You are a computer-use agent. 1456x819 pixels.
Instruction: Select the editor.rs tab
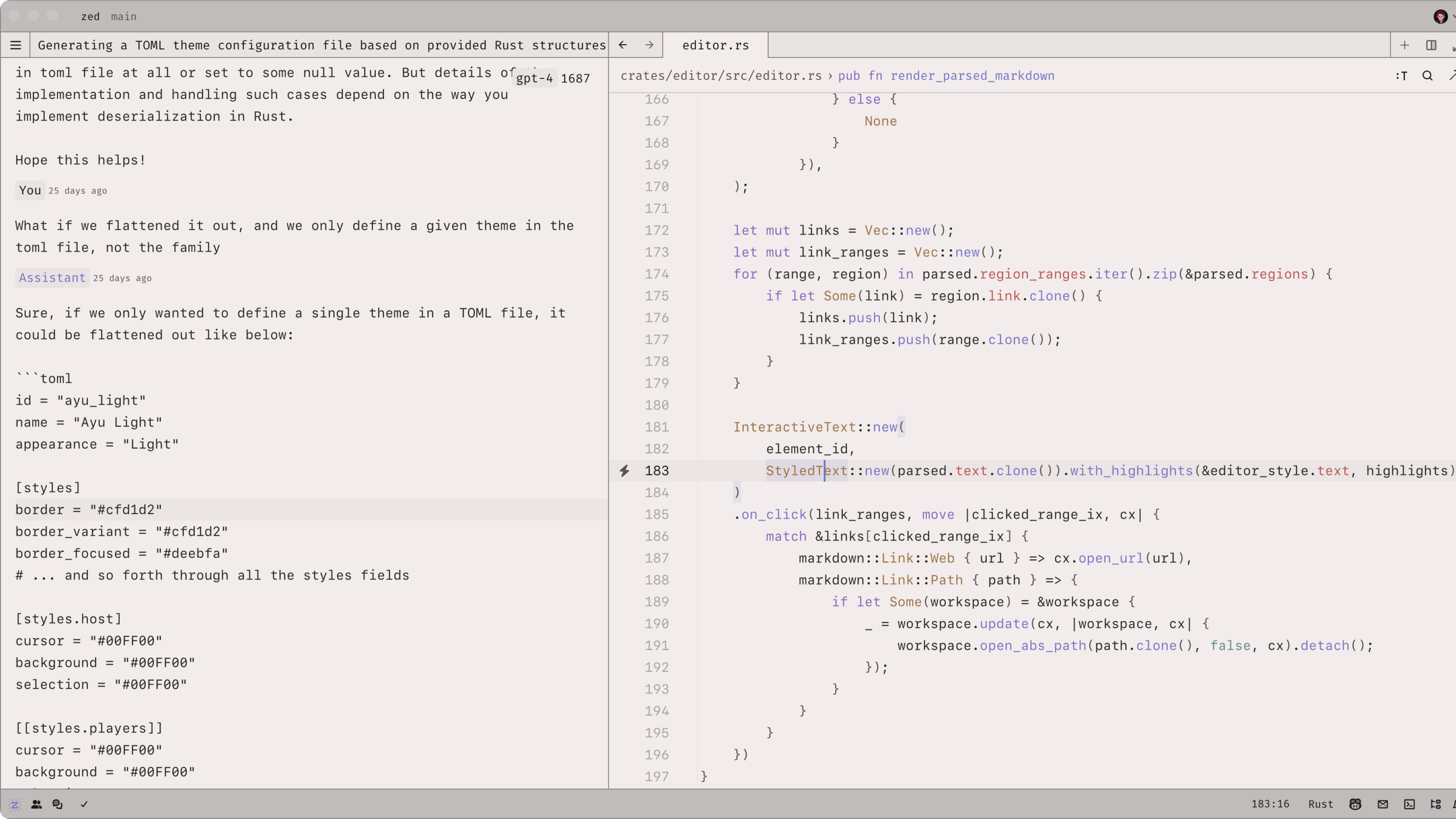(715, 45)
